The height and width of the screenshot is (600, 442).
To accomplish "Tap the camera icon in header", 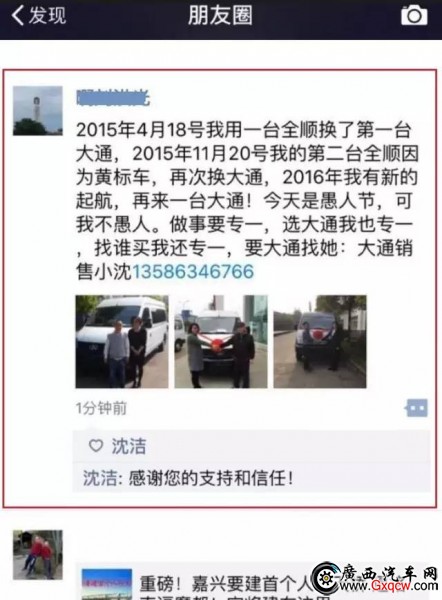I will click(414, 15).
